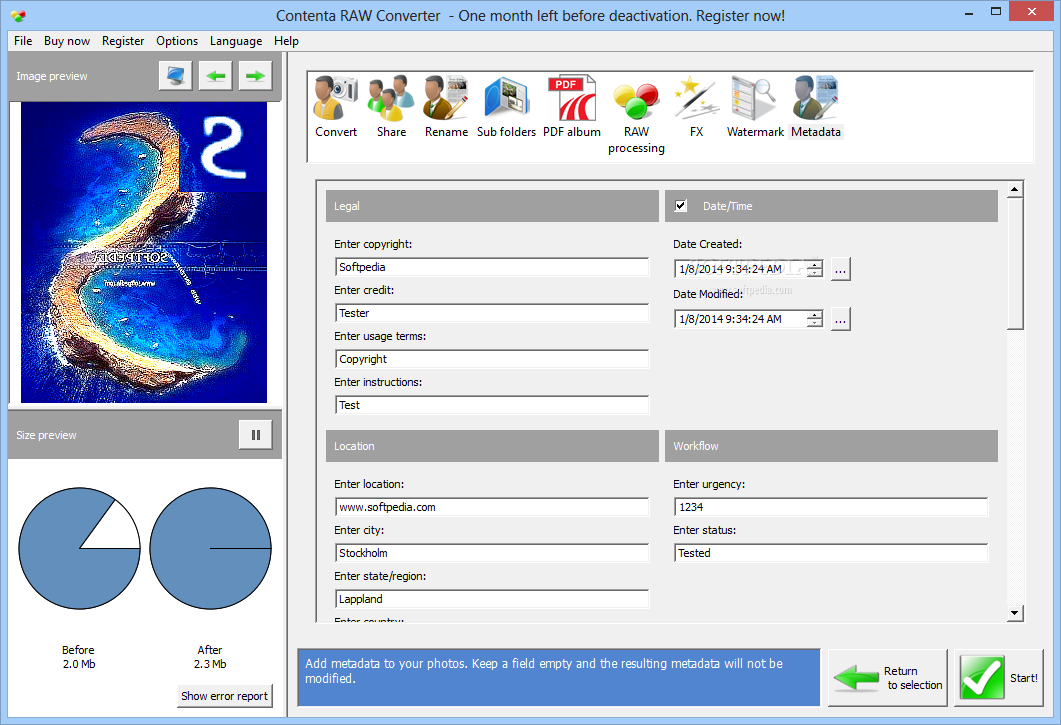Screen dimensions: 1061x725
Task: Click scroll down arrow of metadata panel
Action: click(1014, 613)
